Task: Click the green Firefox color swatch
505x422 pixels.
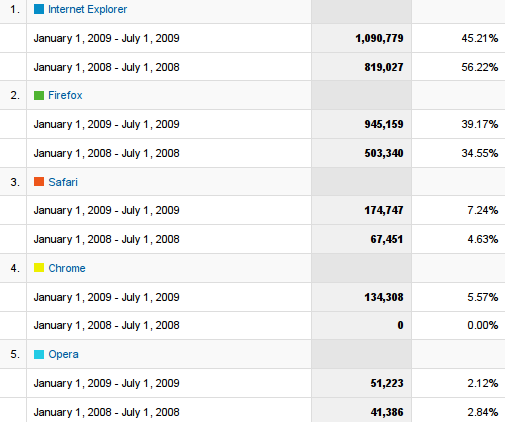Action: coord(39,96)
